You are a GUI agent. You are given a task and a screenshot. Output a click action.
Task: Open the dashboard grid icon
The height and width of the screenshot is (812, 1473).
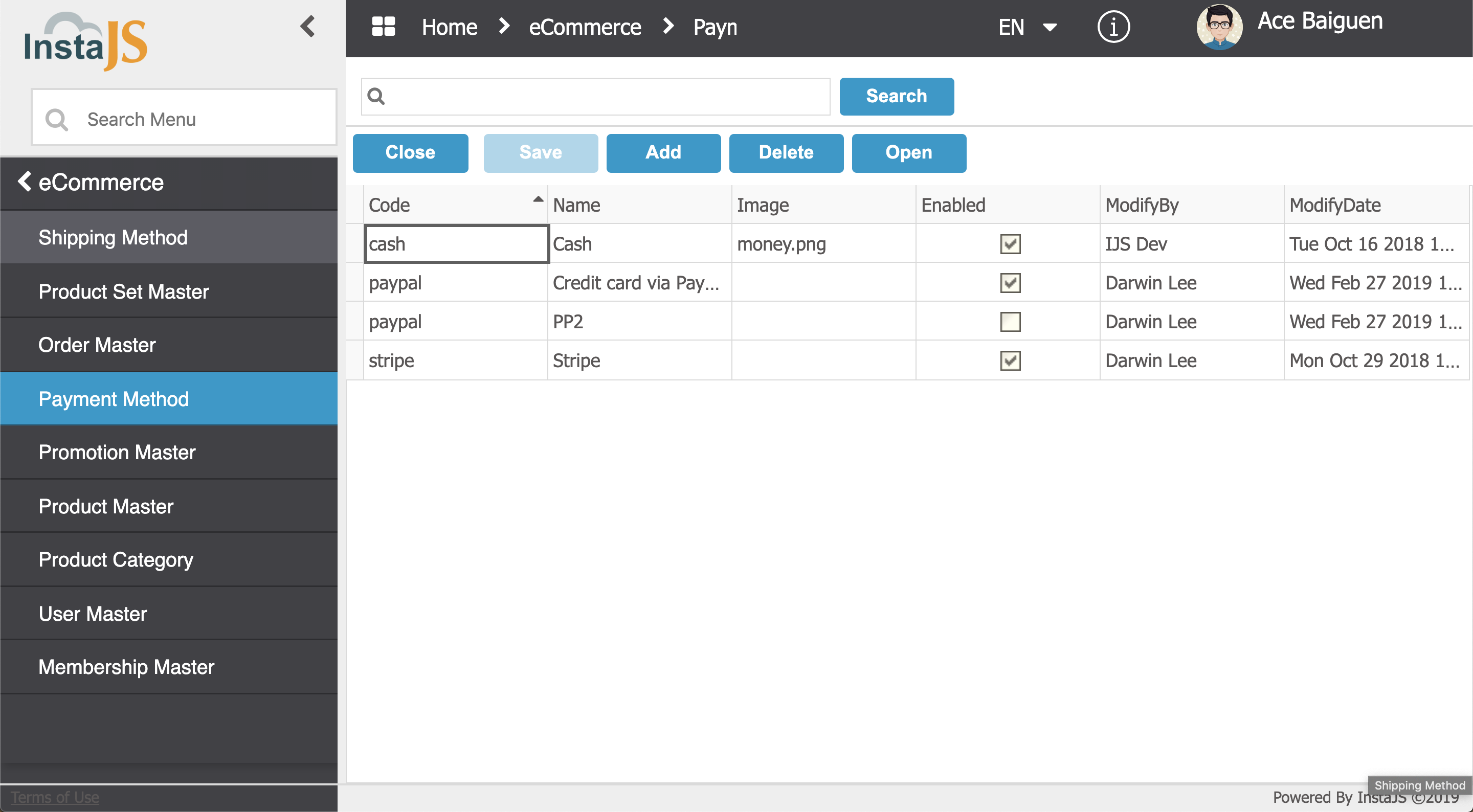pyautogui.click(x=383, y=26)
